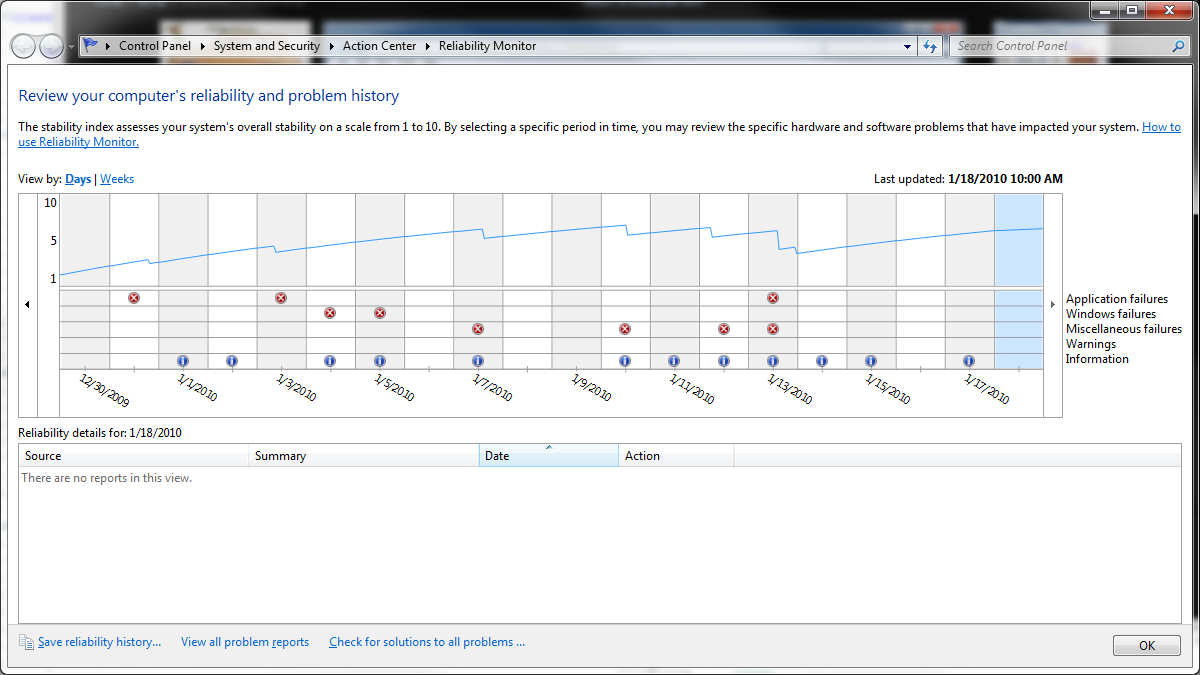The height and width of the screenshot is (675, 1200).
Task: Go back using the Back arrow button
Action: tap(23, 46)
